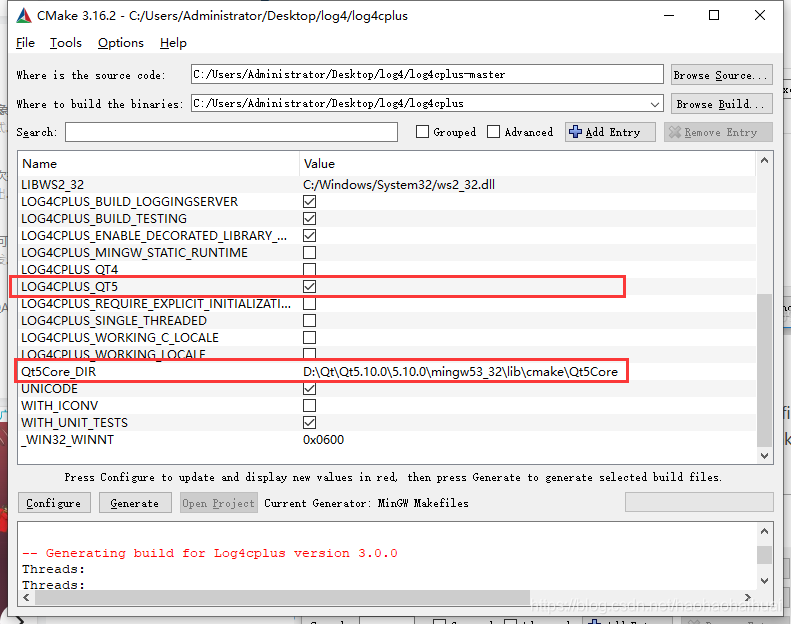Click the Search input field

pyautogui.click(x=231, y=132)
